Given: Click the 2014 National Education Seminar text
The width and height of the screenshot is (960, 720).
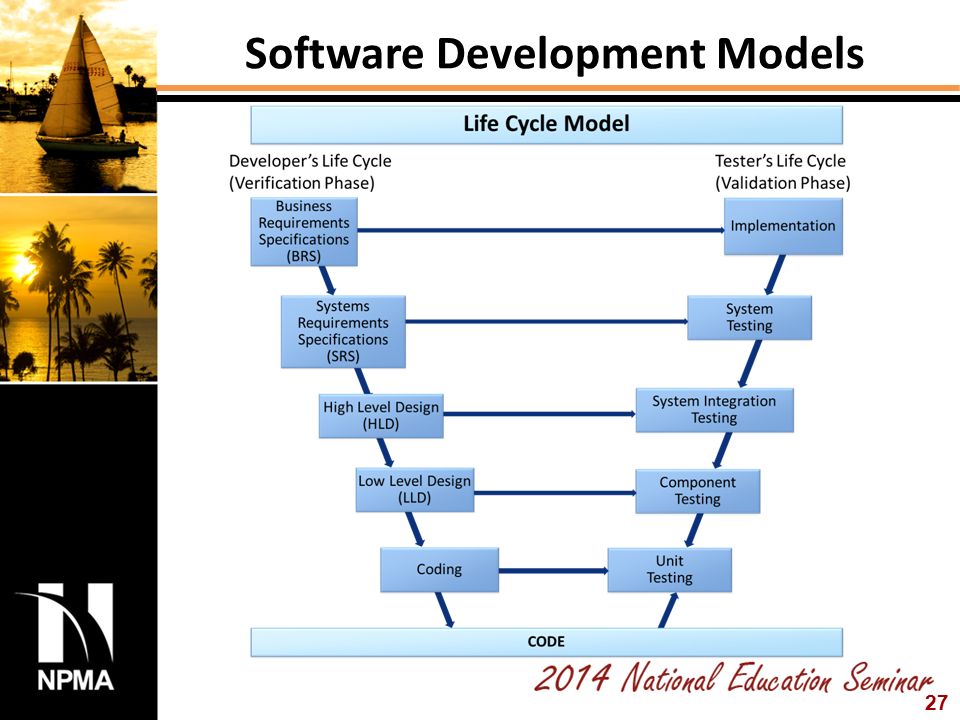Looking at the screenshot, I should coord(733,678).
